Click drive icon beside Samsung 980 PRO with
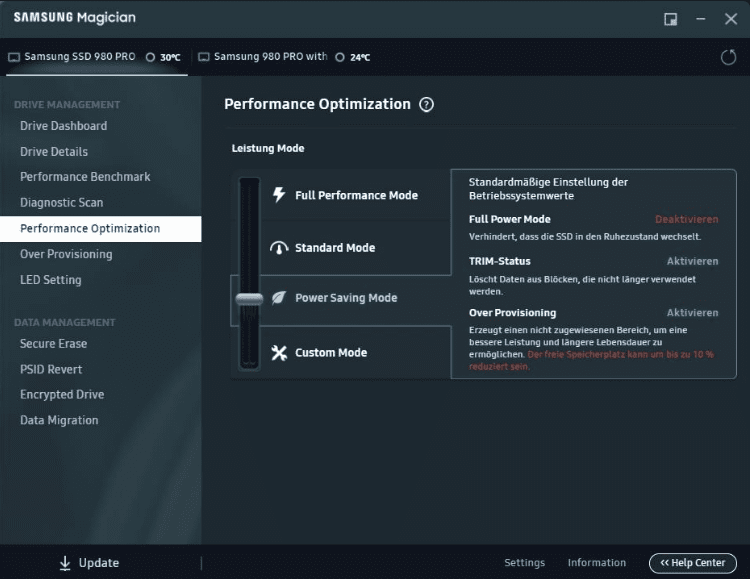The image size is (750, 579). 204,57
